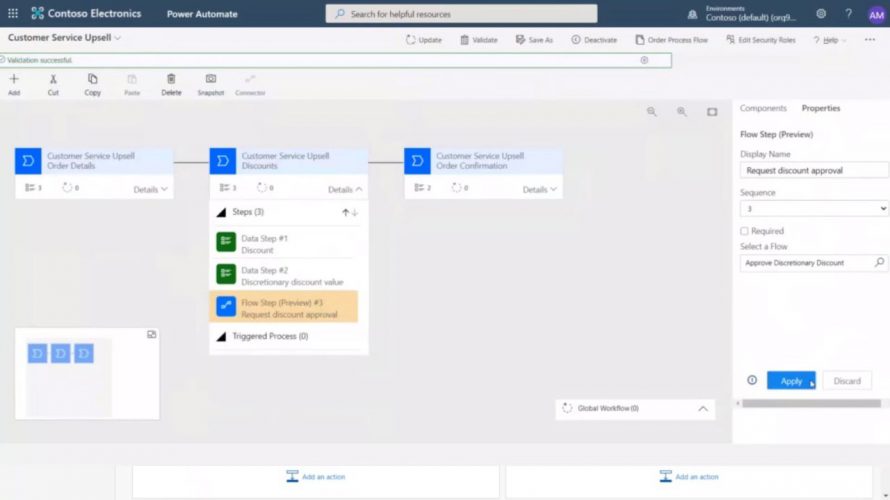The height and width of the screenshot is (500, 890).
Task: Click the Update command
Action: pos(423,40)
